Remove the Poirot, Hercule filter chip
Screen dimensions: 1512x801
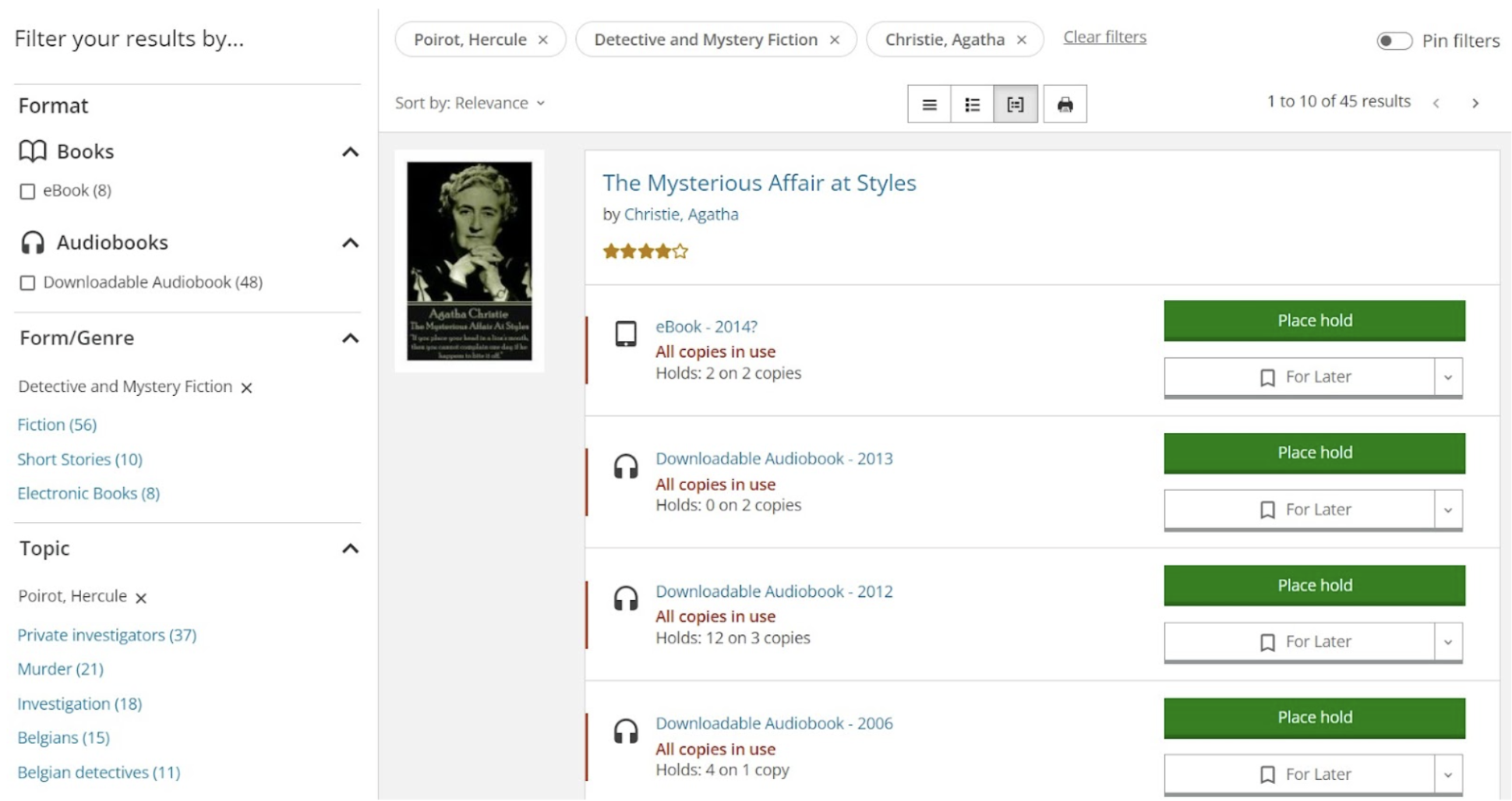tap(544, 39)
